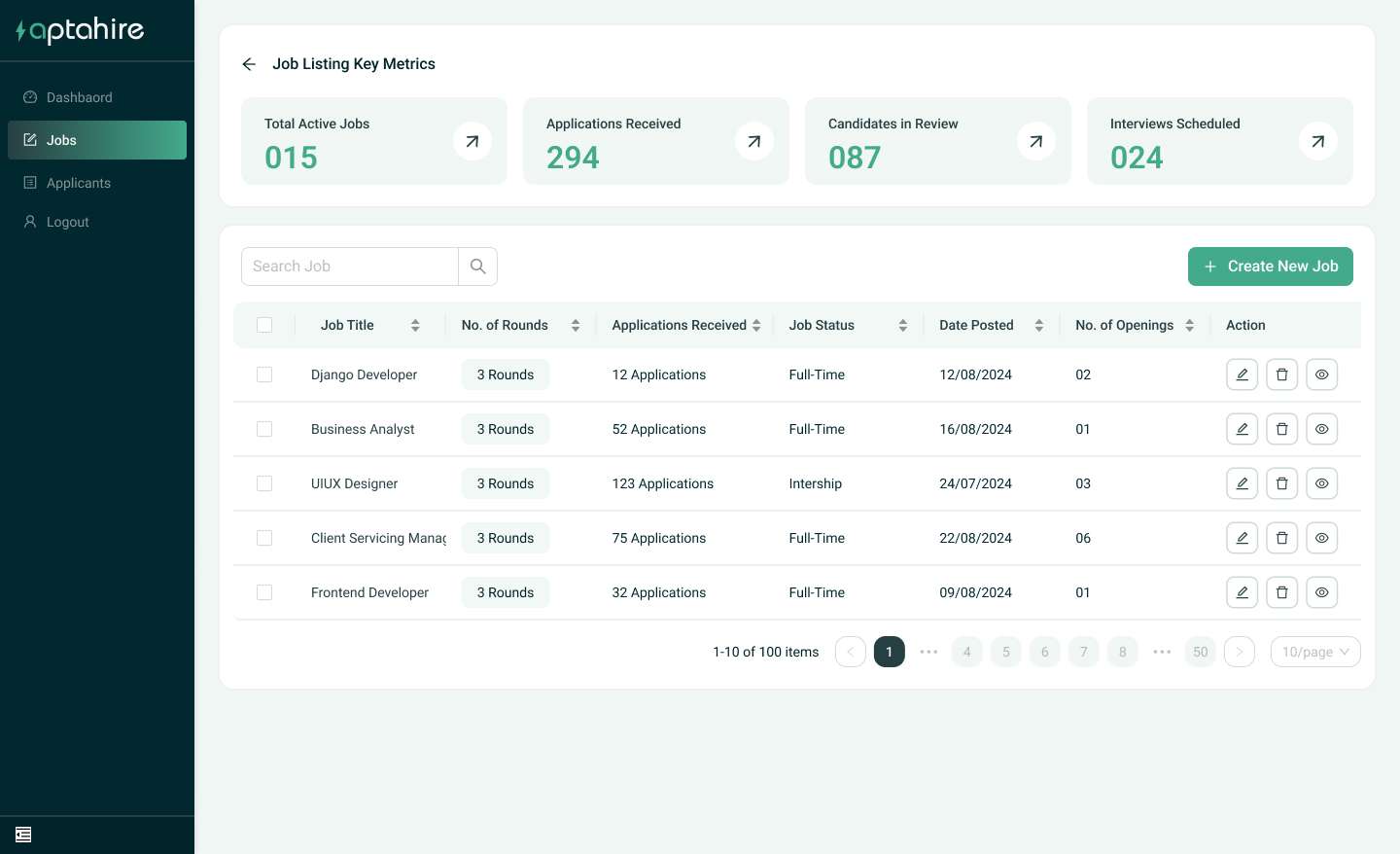Viewport: 1400px width, 854px height.
Task: Sort by Applications Received column
Action: coord(756,326)
